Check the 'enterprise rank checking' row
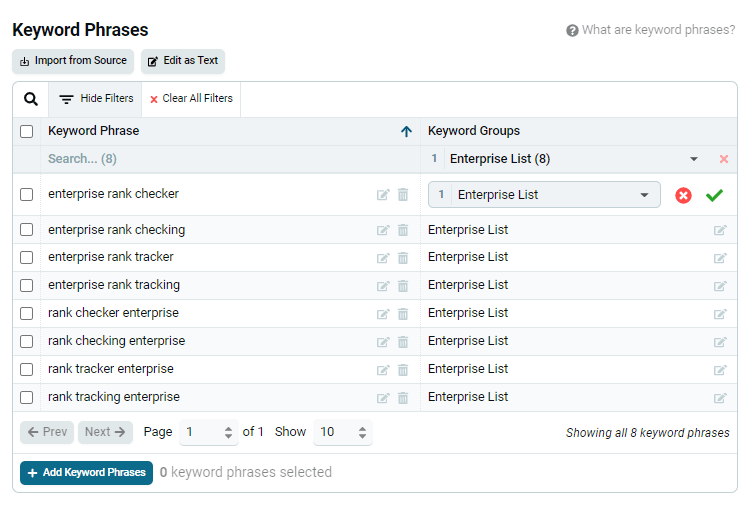The height and width of the screenshot is (523, 755). 26,230
